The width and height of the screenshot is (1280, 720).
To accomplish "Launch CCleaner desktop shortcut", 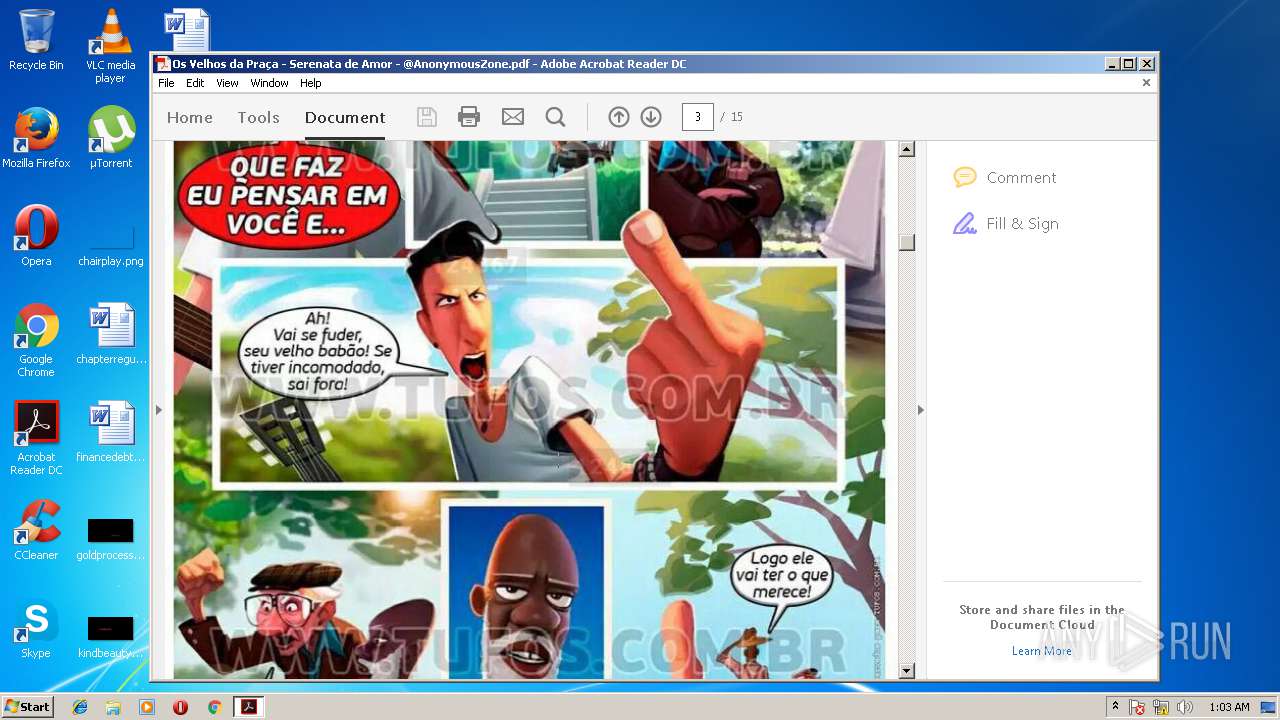I will 36,530.
